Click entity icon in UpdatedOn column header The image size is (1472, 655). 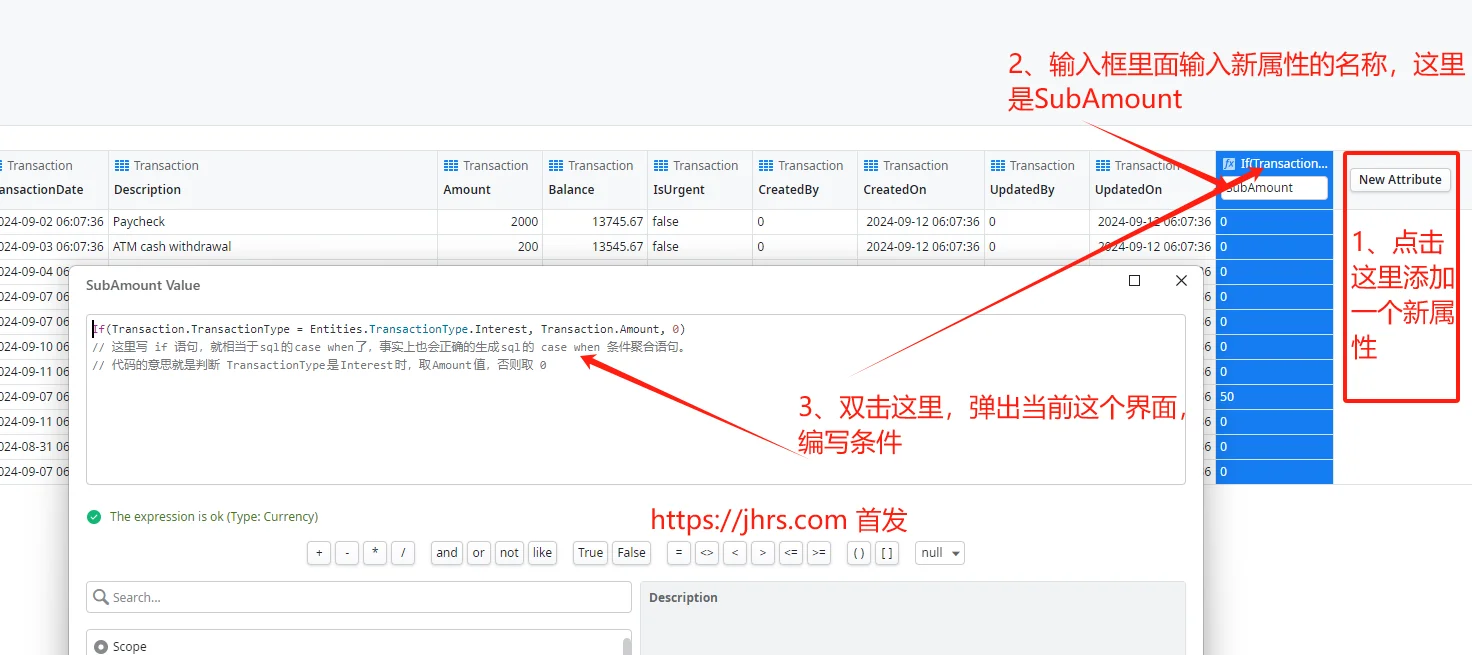click(1103, 165)
